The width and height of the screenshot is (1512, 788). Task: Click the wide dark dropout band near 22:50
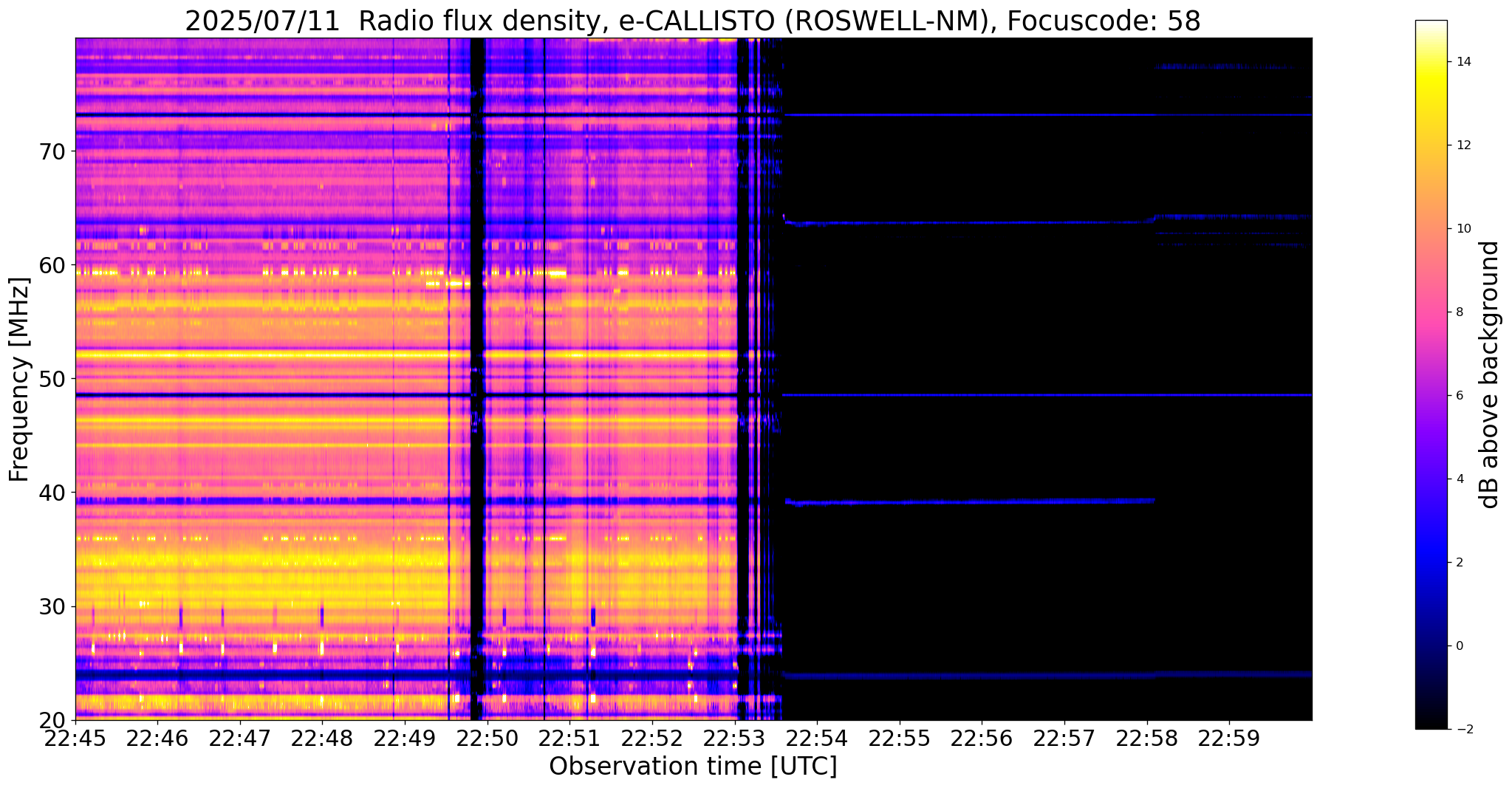(x=477, y=379)
